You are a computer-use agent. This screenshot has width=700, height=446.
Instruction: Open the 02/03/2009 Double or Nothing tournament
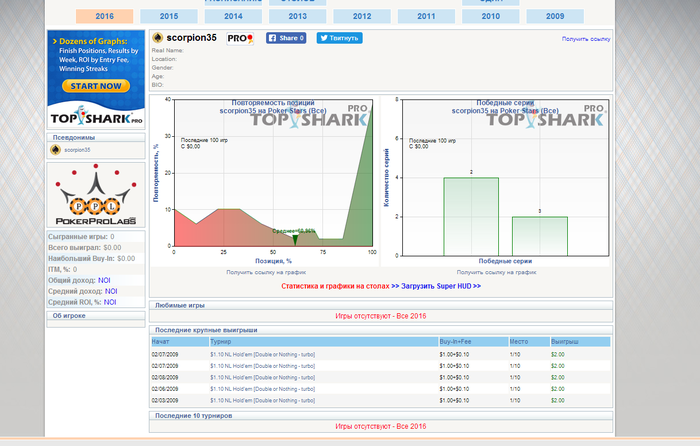click(262, 400)
